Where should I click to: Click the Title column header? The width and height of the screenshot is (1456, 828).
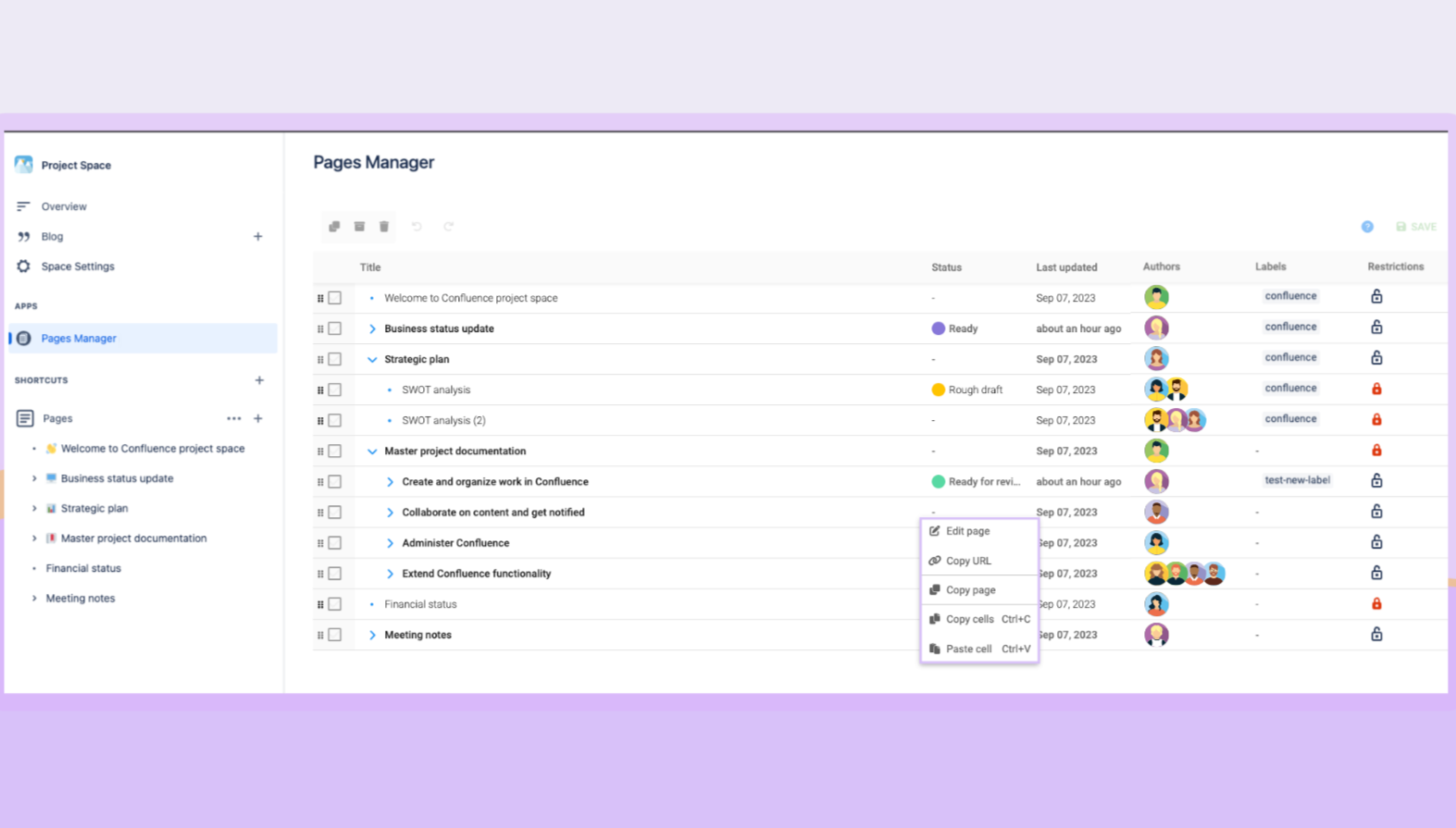[370, 267]
